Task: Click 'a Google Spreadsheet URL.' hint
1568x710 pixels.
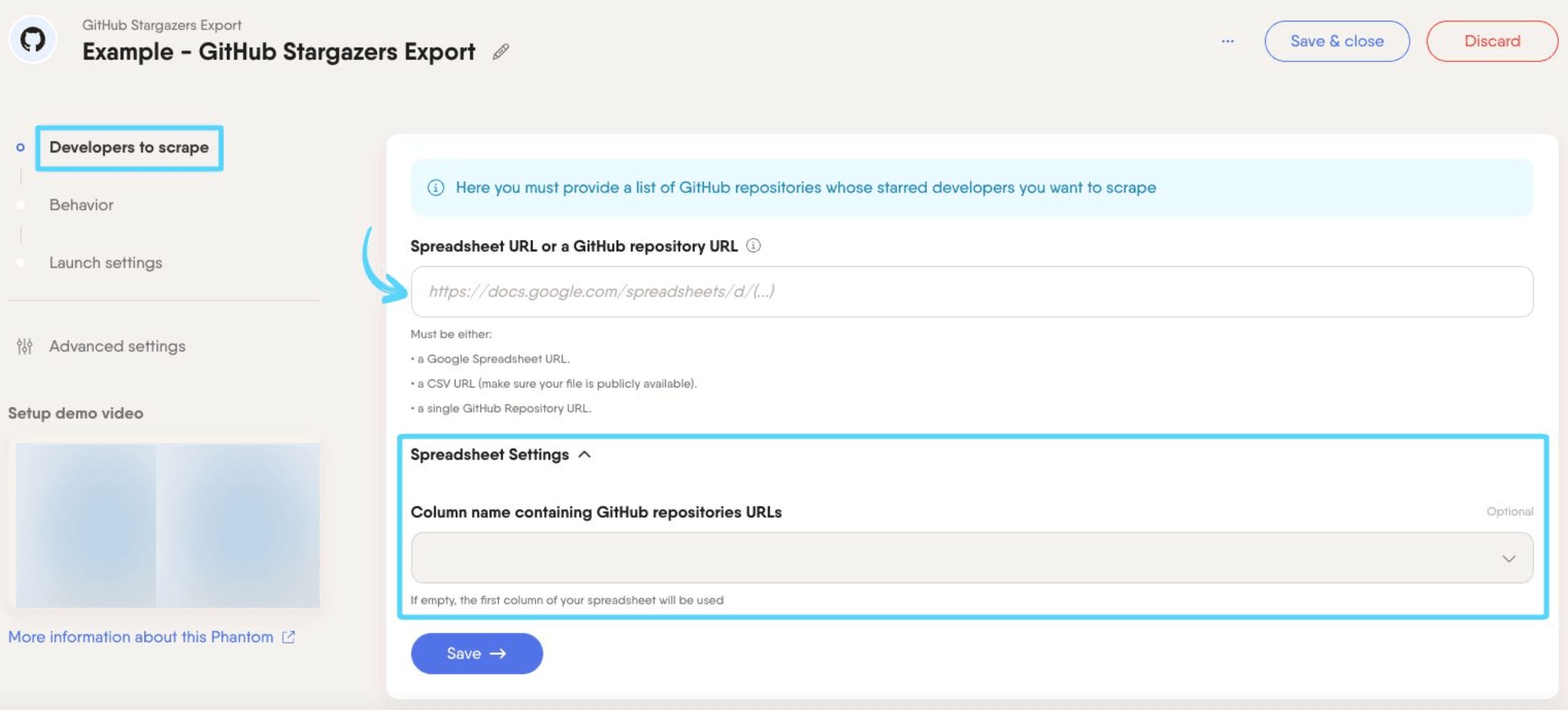Action: pyautogui.click(x=493, y=359)
